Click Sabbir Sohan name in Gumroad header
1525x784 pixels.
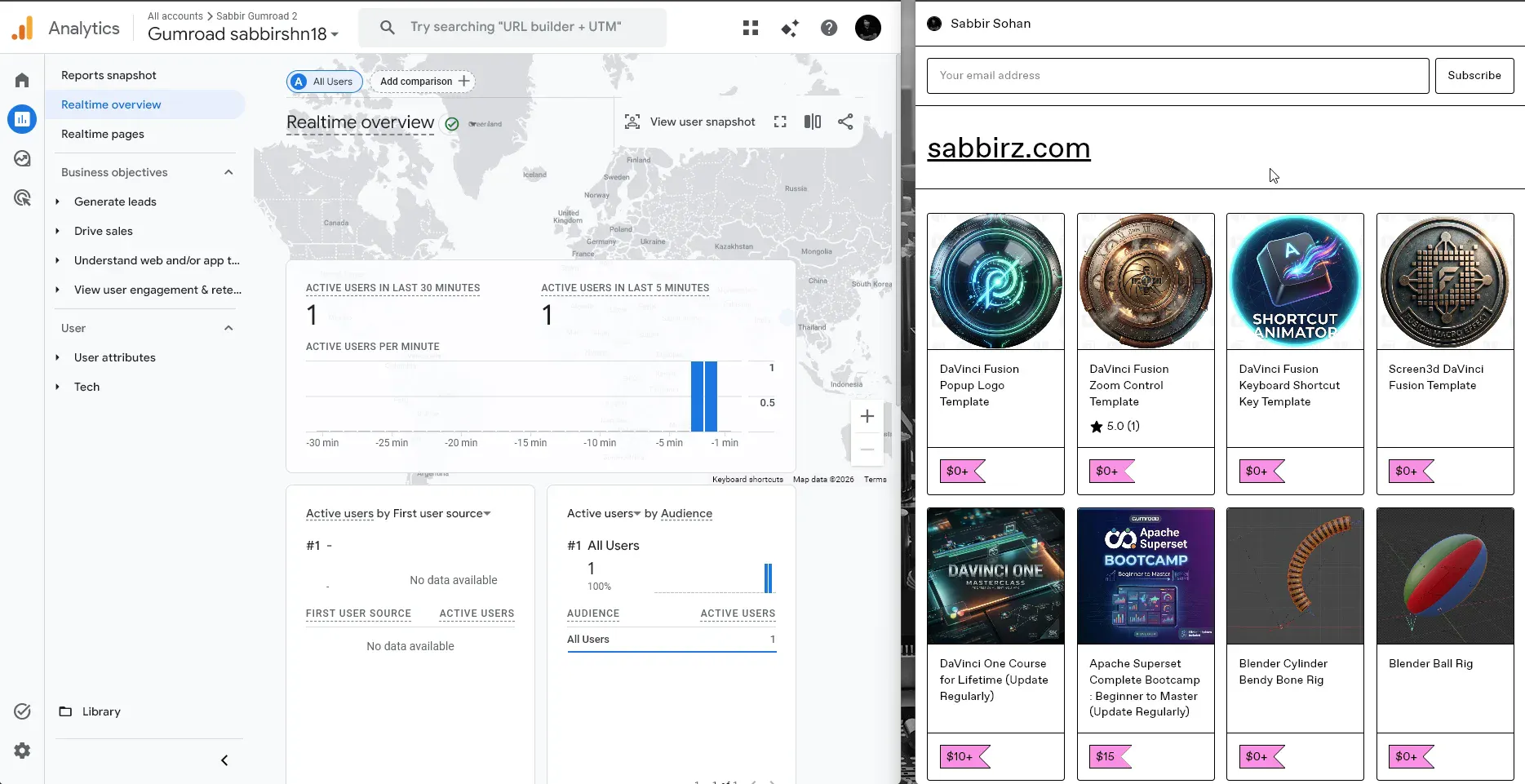click(991, 24)
